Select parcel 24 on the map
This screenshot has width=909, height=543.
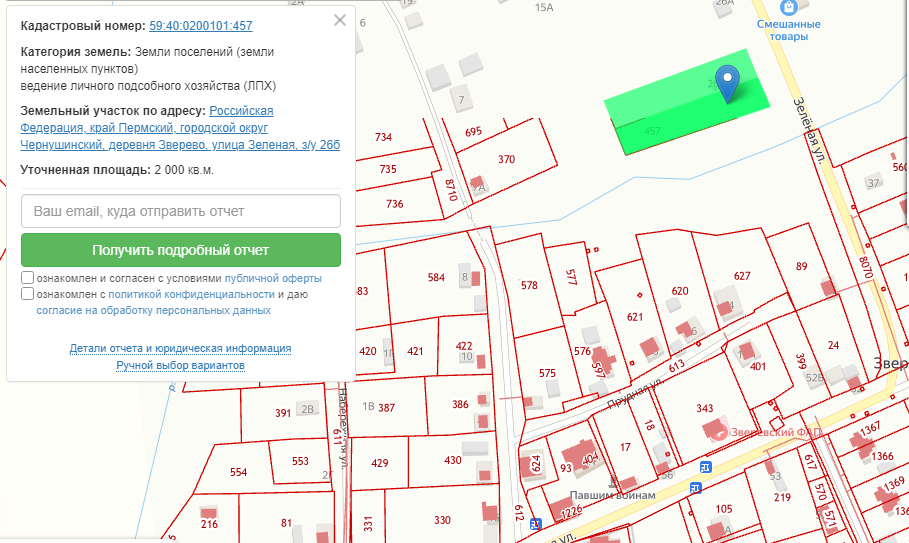coord(834,345)
